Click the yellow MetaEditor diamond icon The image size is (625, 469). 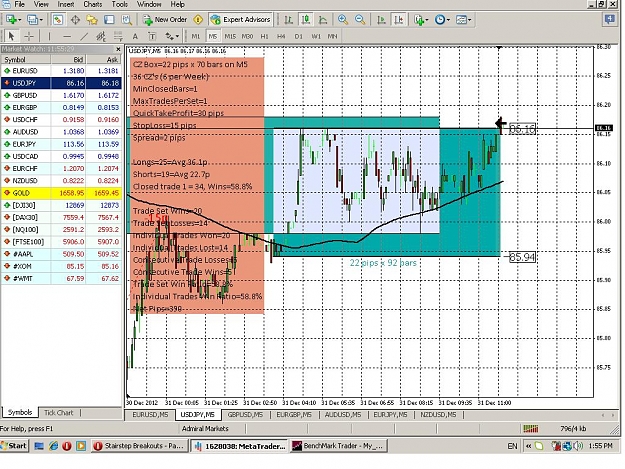[x=198, y=20]
